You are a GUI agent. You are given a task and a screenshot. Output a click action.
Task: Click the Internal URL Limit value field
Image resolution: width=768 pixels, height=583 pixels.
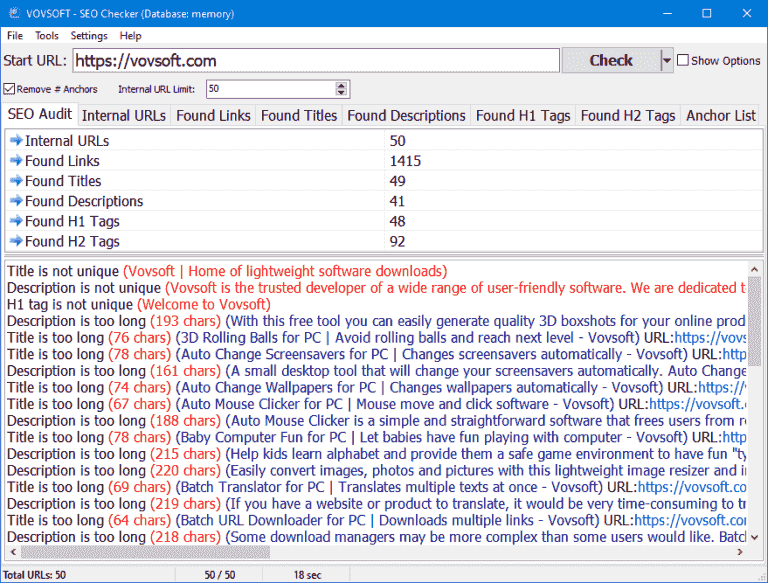[x=271, y=89]
